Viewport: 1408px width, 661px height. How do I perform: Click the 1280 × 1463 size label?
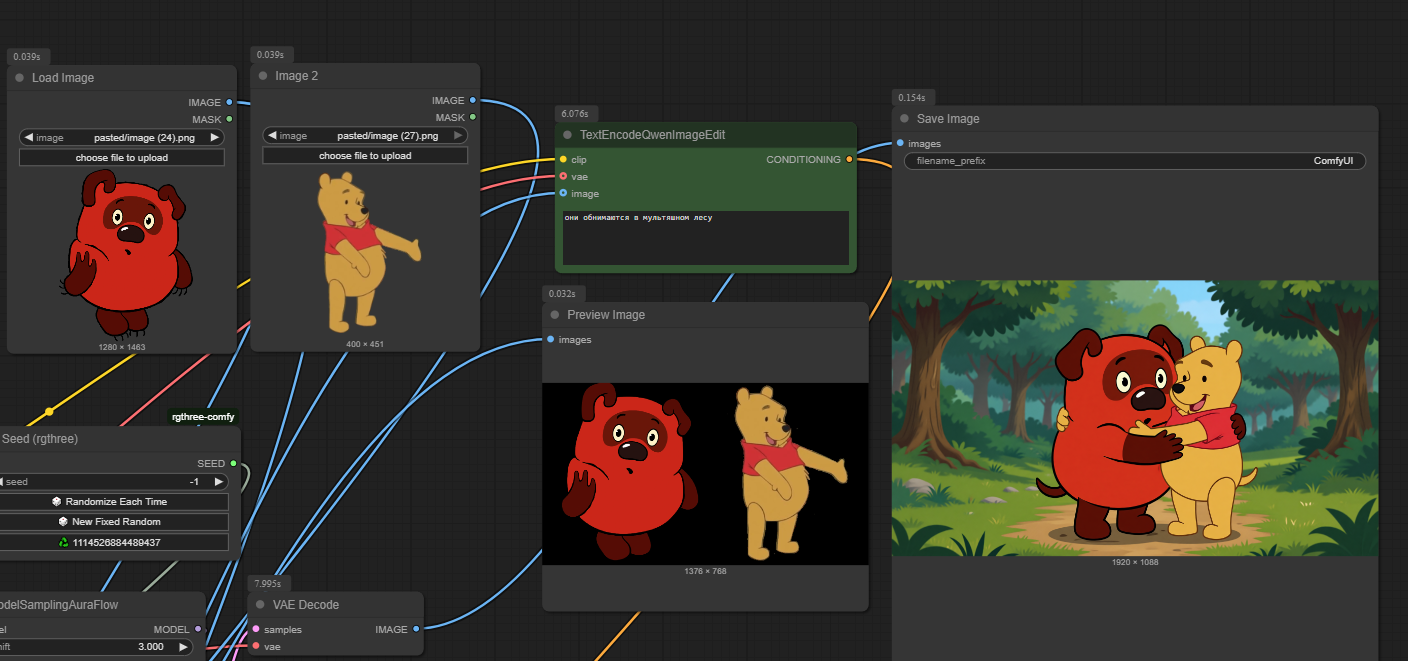point(122,346)
